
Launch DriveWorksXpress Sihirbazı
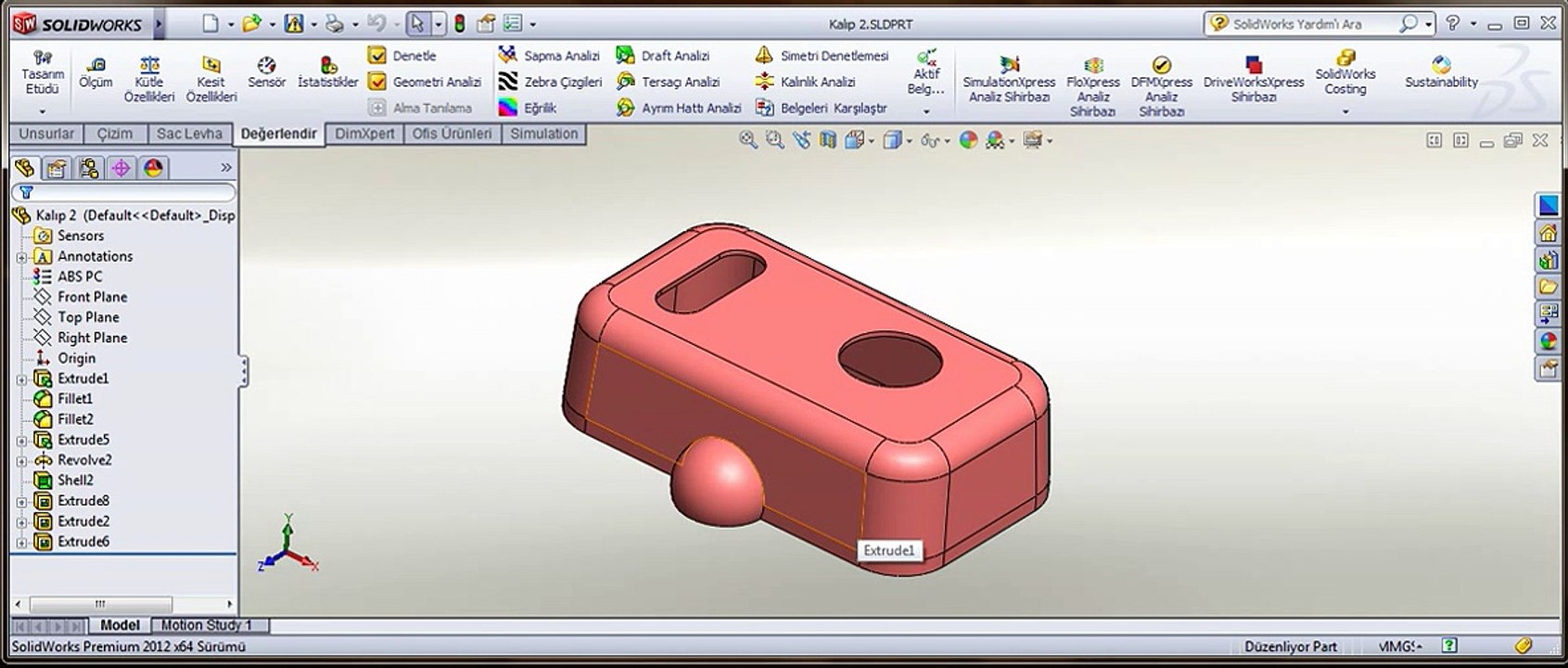coord(1254,78)
